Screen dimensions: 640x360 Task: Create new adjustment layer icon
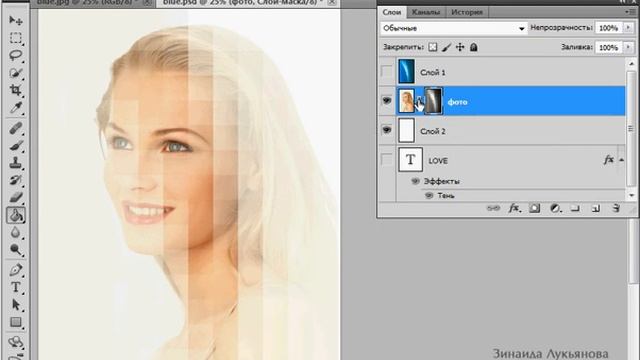click(555, 209)
